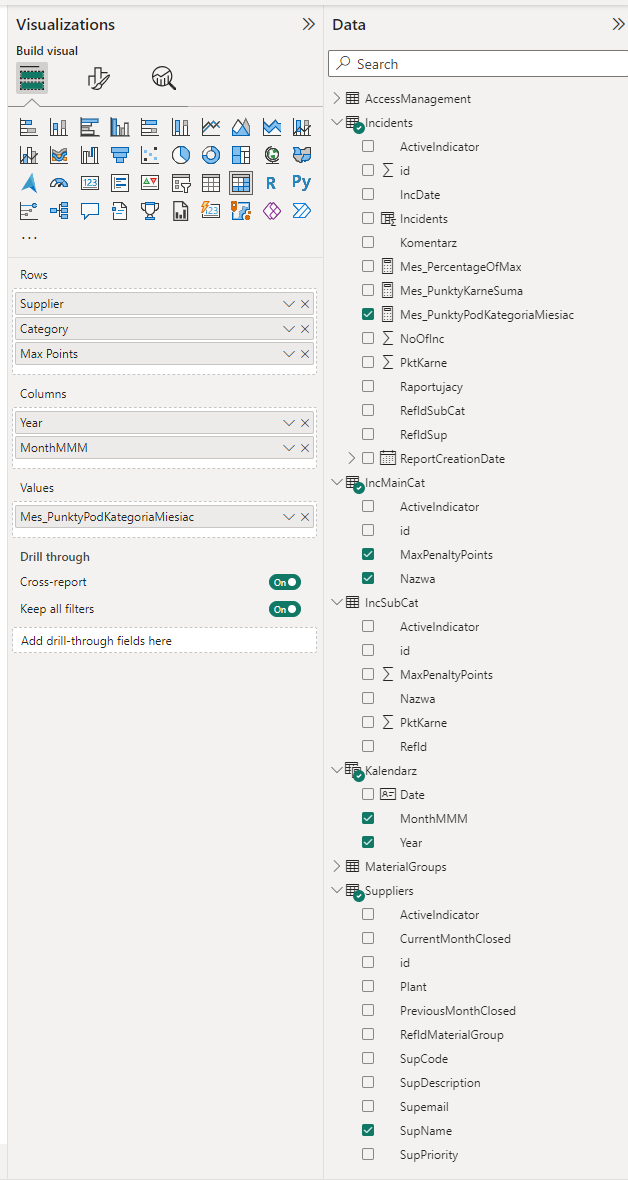Toggle Keep all filters switch
628x1180 pixels.
(x=285, y=609)
